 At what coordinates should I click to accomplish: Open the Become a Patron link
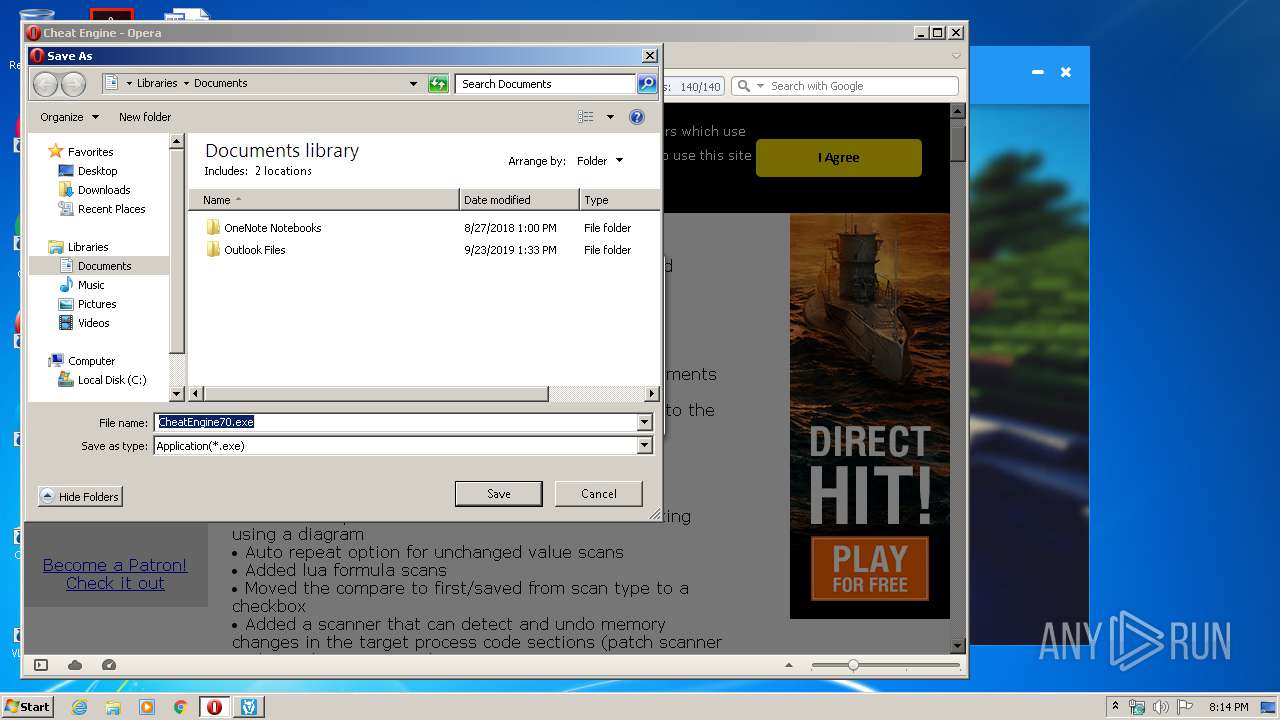[115, 565]
